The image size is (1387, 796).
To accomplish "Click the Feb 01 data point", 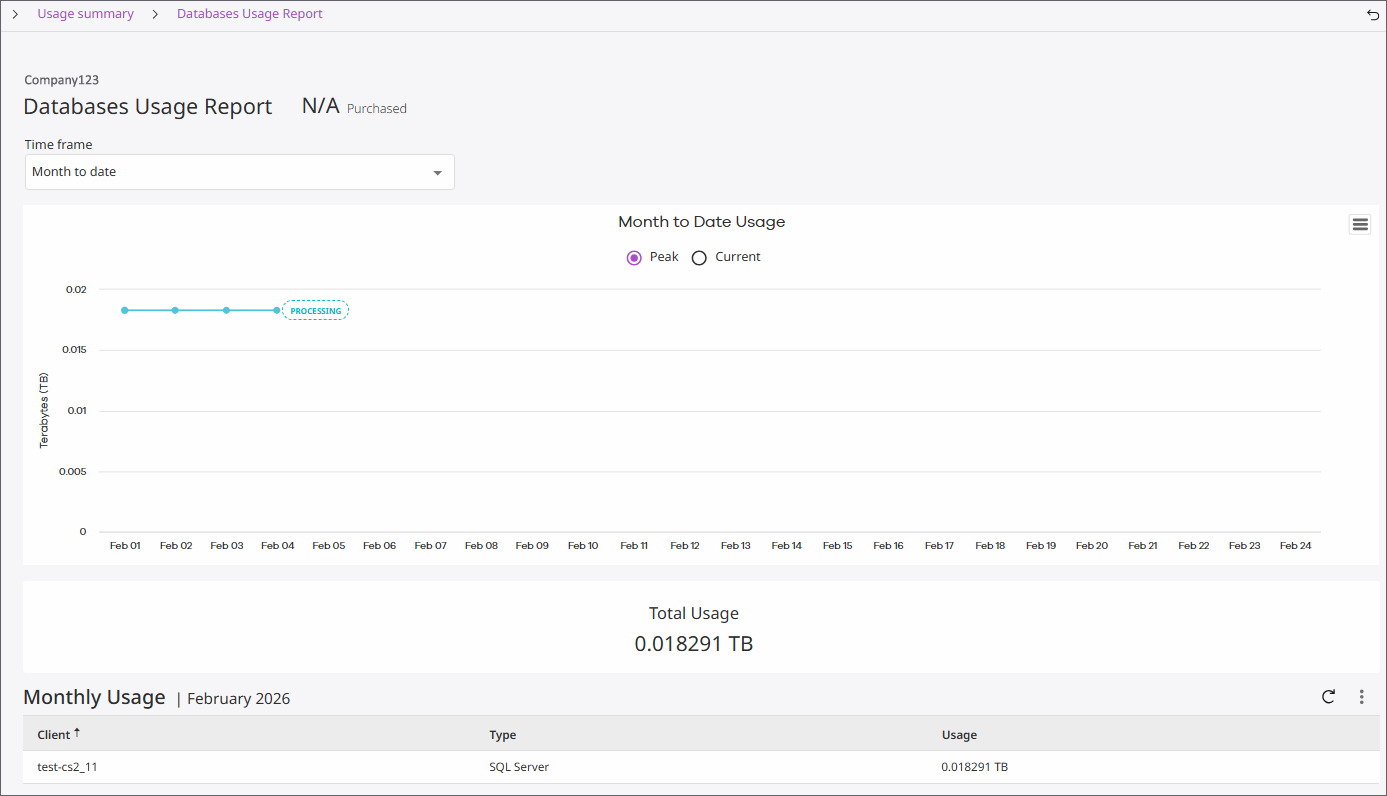I will pyautogui.click(x=125, y=310).
